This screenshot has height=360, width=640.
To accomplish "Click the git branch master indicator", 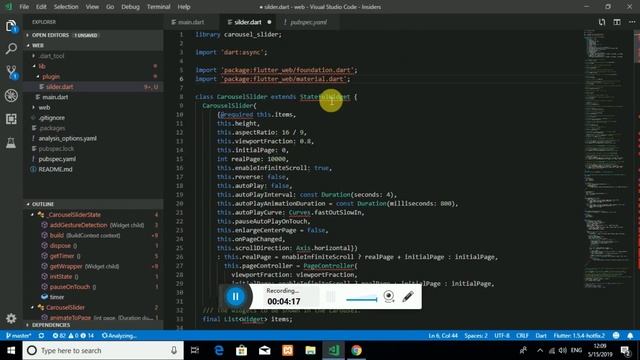I will (x=19, y=336).
